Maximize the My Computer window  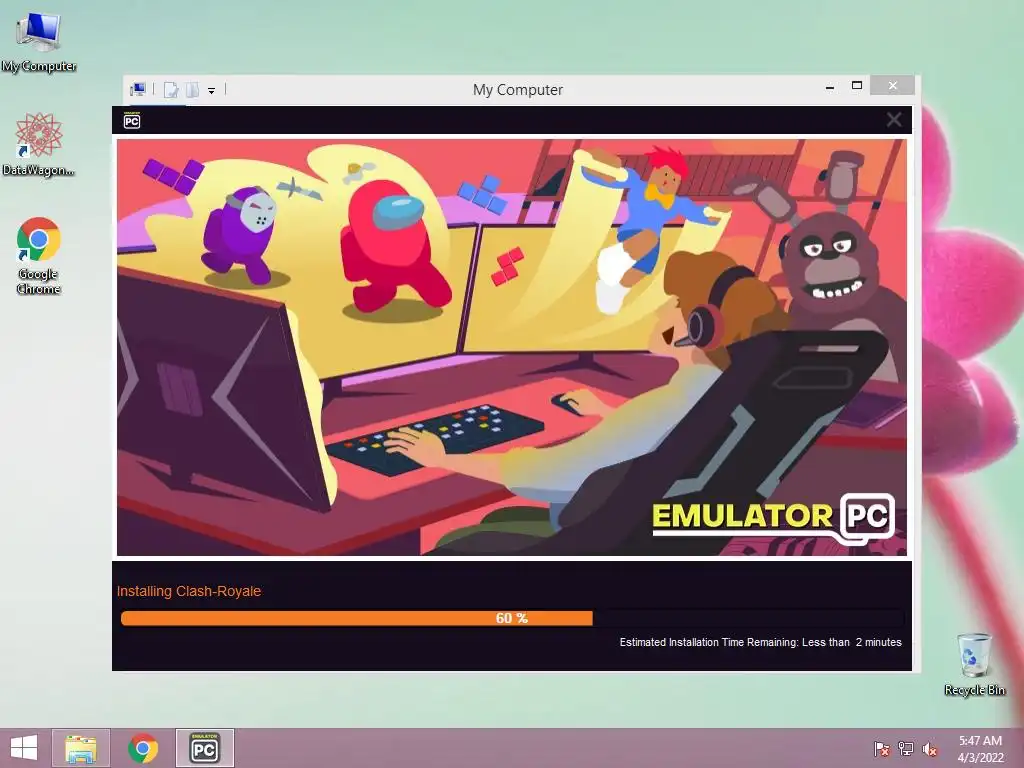tap(857, 86)
